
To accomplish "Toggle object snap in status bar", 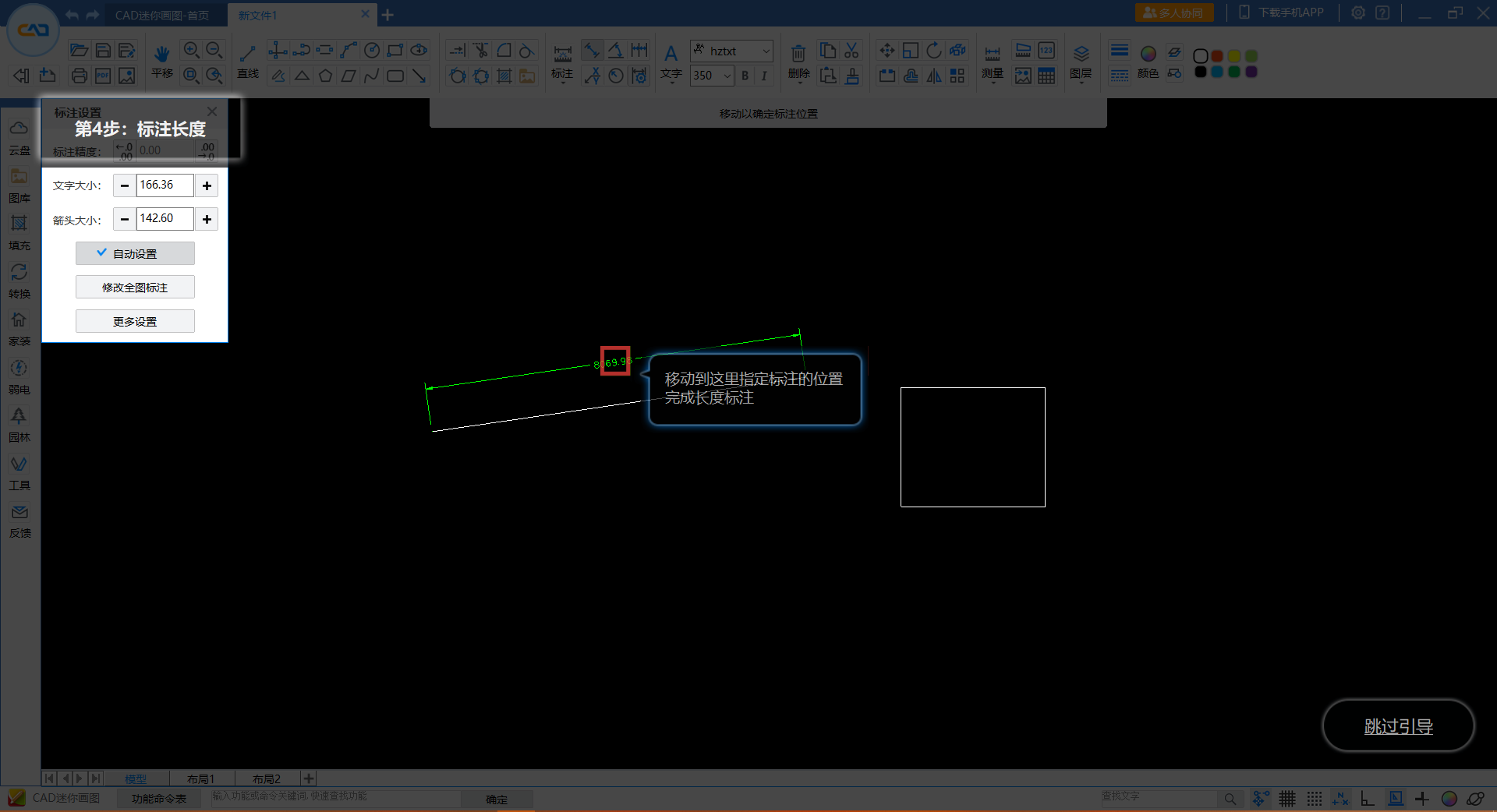I will (x=1396, y=799).
